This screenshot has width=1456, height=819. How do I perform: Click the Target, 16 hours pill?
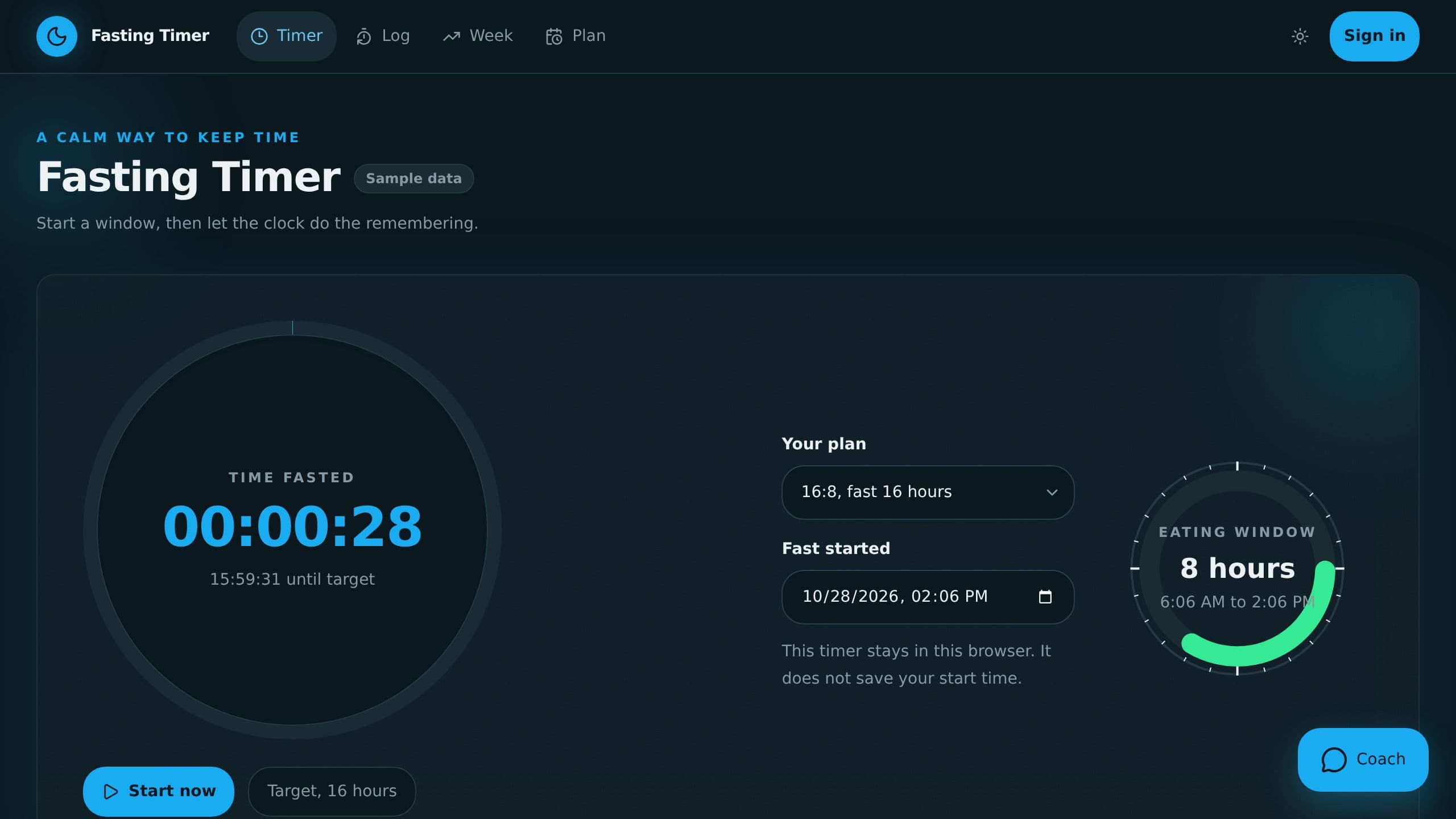tap(332, 792)
